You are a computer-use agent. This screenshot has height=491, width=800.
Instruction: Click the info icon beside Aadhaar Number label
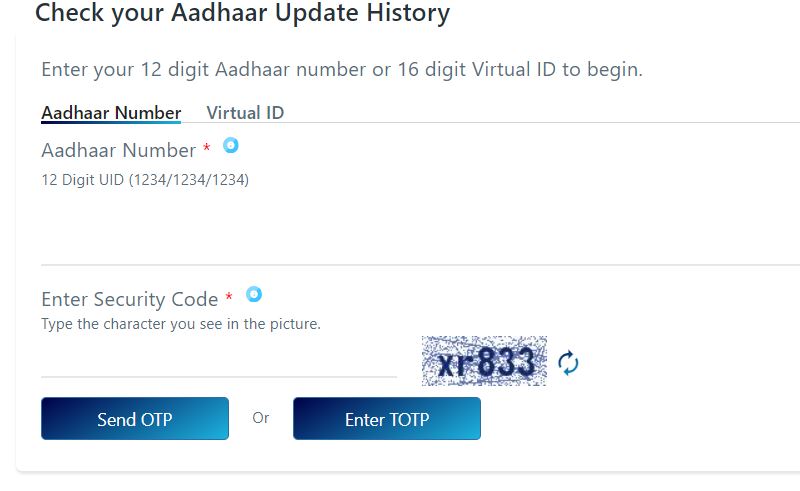(231, 145)
